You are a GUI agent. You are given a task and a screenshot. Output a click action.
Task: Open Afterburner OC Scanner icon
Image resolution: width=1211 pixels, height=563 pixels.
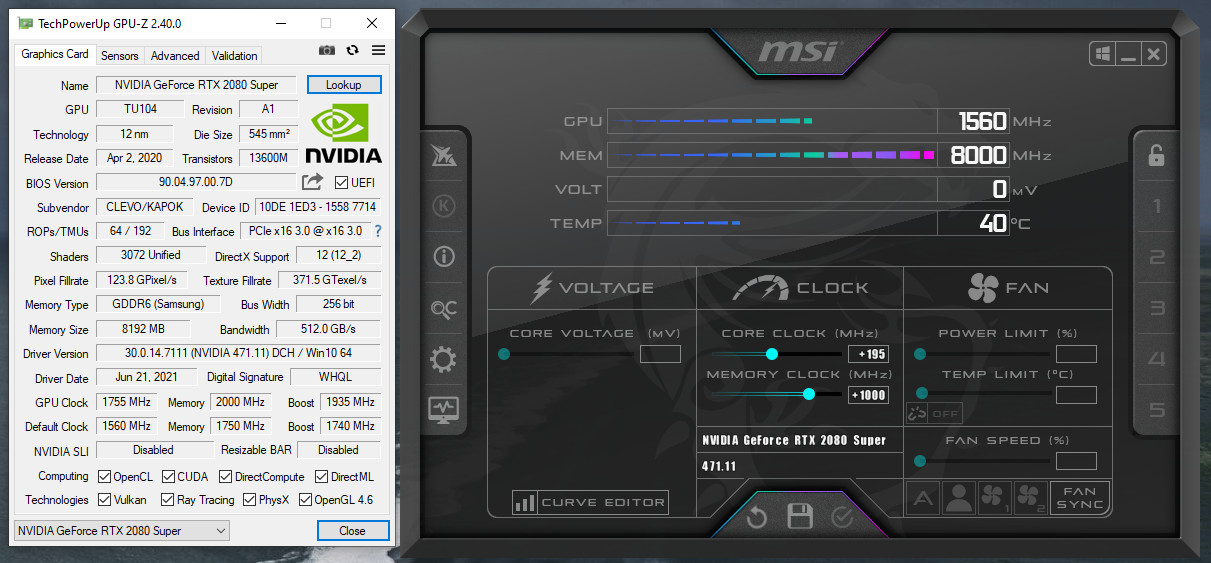pyautogui.click(x=444, y=310)
